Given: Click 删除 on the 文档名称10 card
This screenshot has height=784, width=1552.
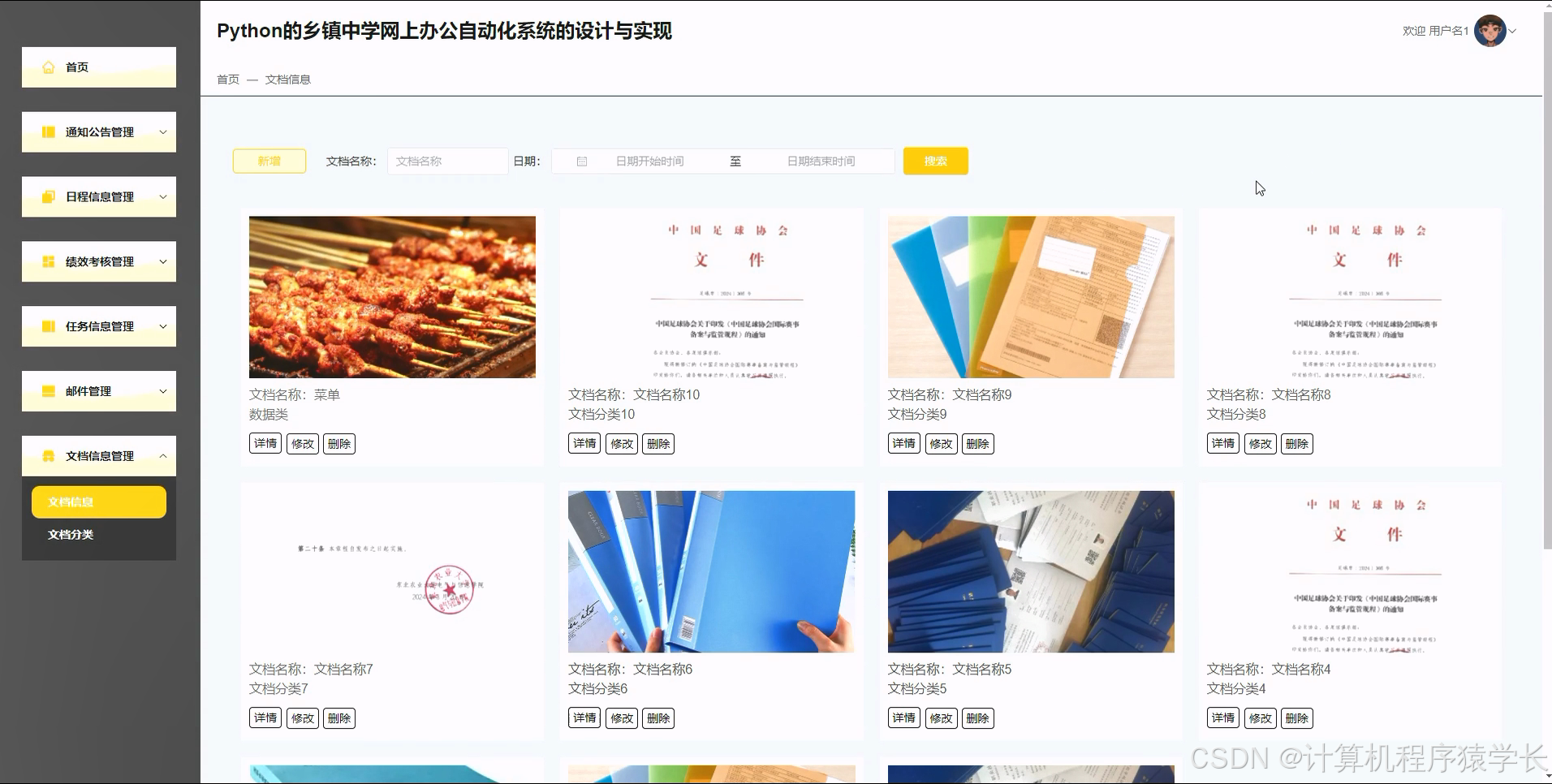Looking at the screenshot, I should [657, 443].
